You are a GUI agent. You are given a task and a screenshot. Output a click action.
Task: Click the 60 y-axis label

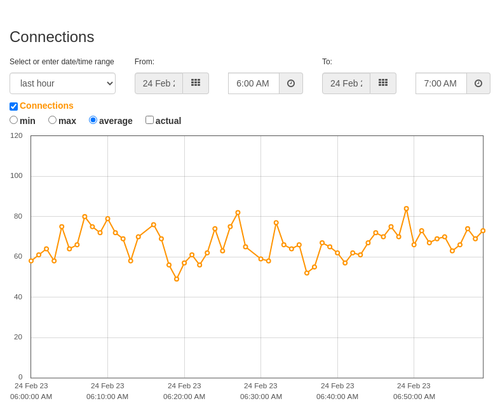coord(18,256)
